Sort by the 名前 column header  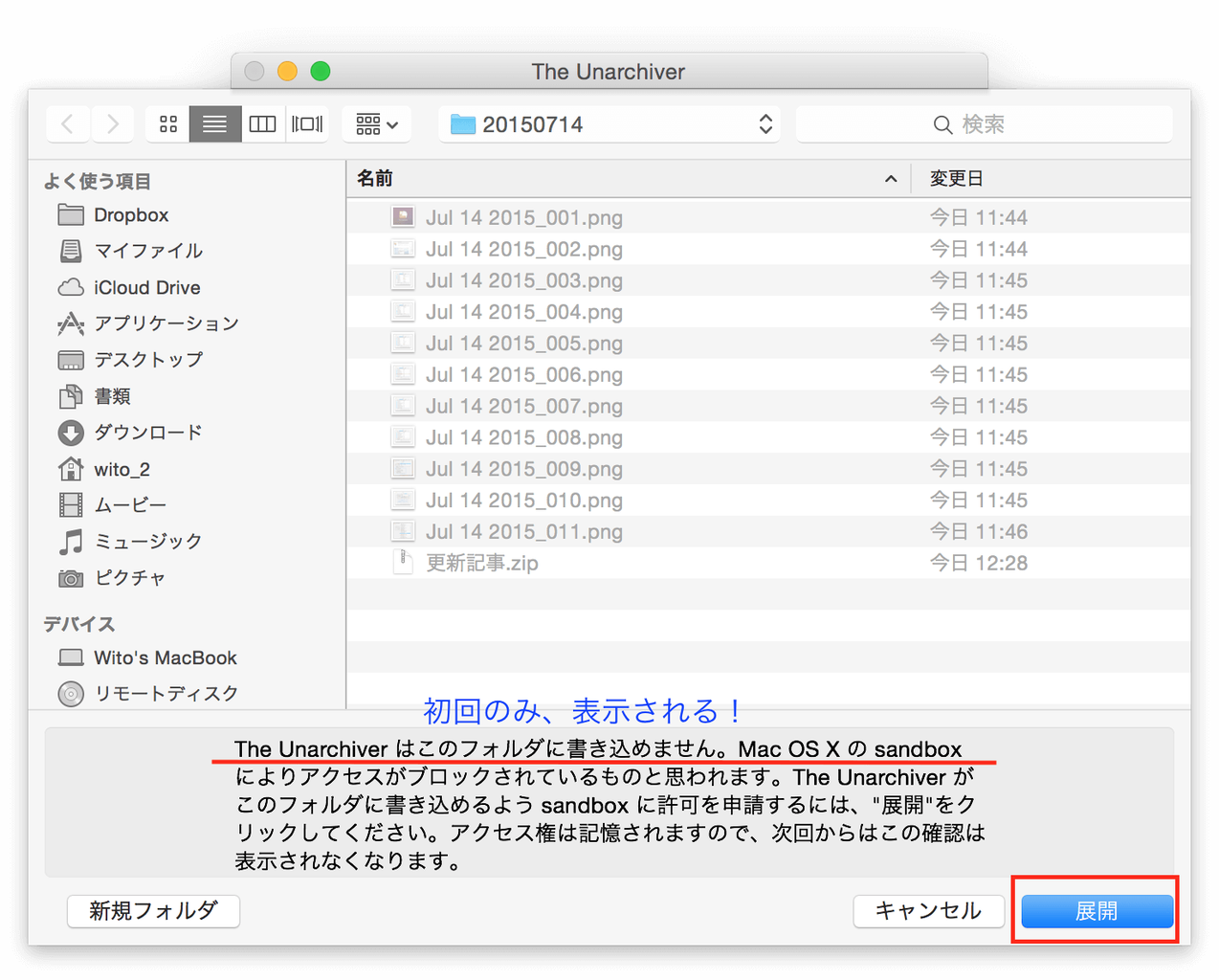(x=628, y=178)
